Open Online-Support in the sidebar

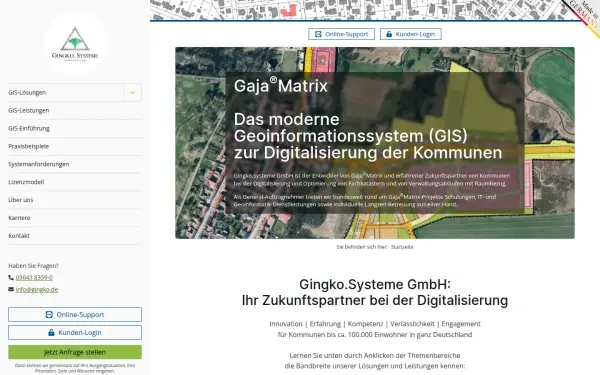pos(75,315)
